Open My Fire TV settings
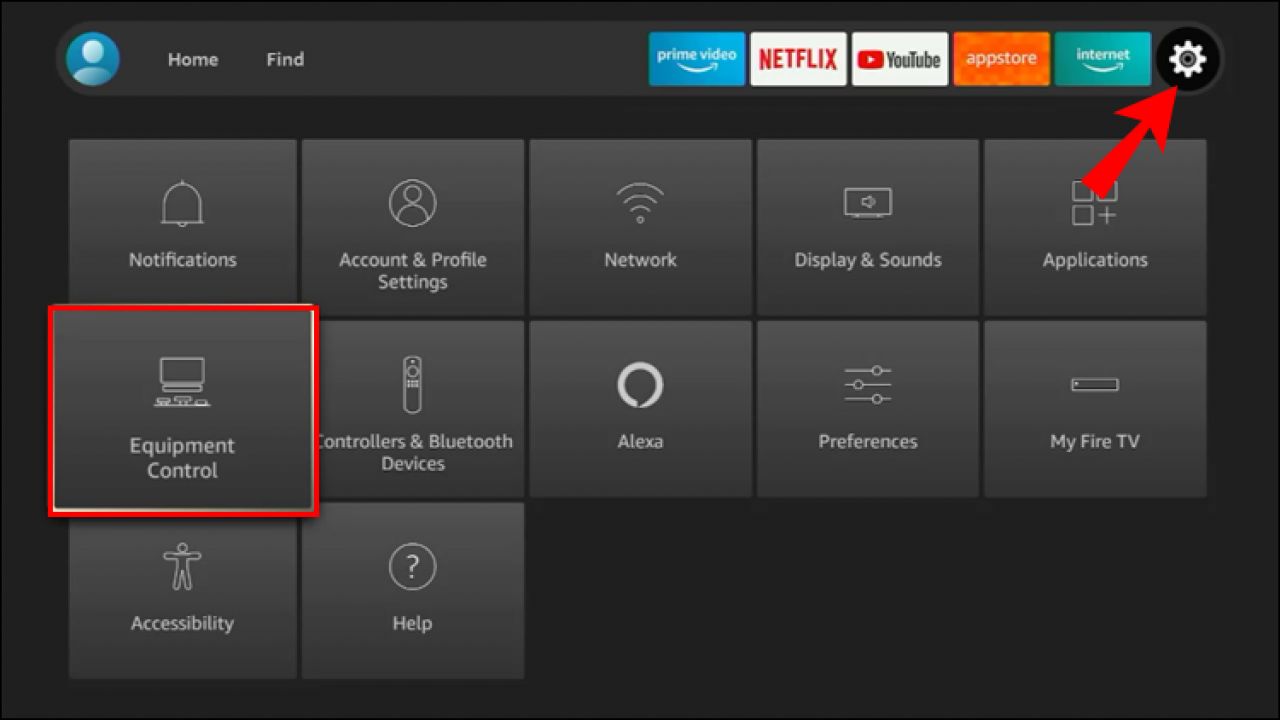The height and width of the screenshot is (720, 1280). (x=1095, y=408)
